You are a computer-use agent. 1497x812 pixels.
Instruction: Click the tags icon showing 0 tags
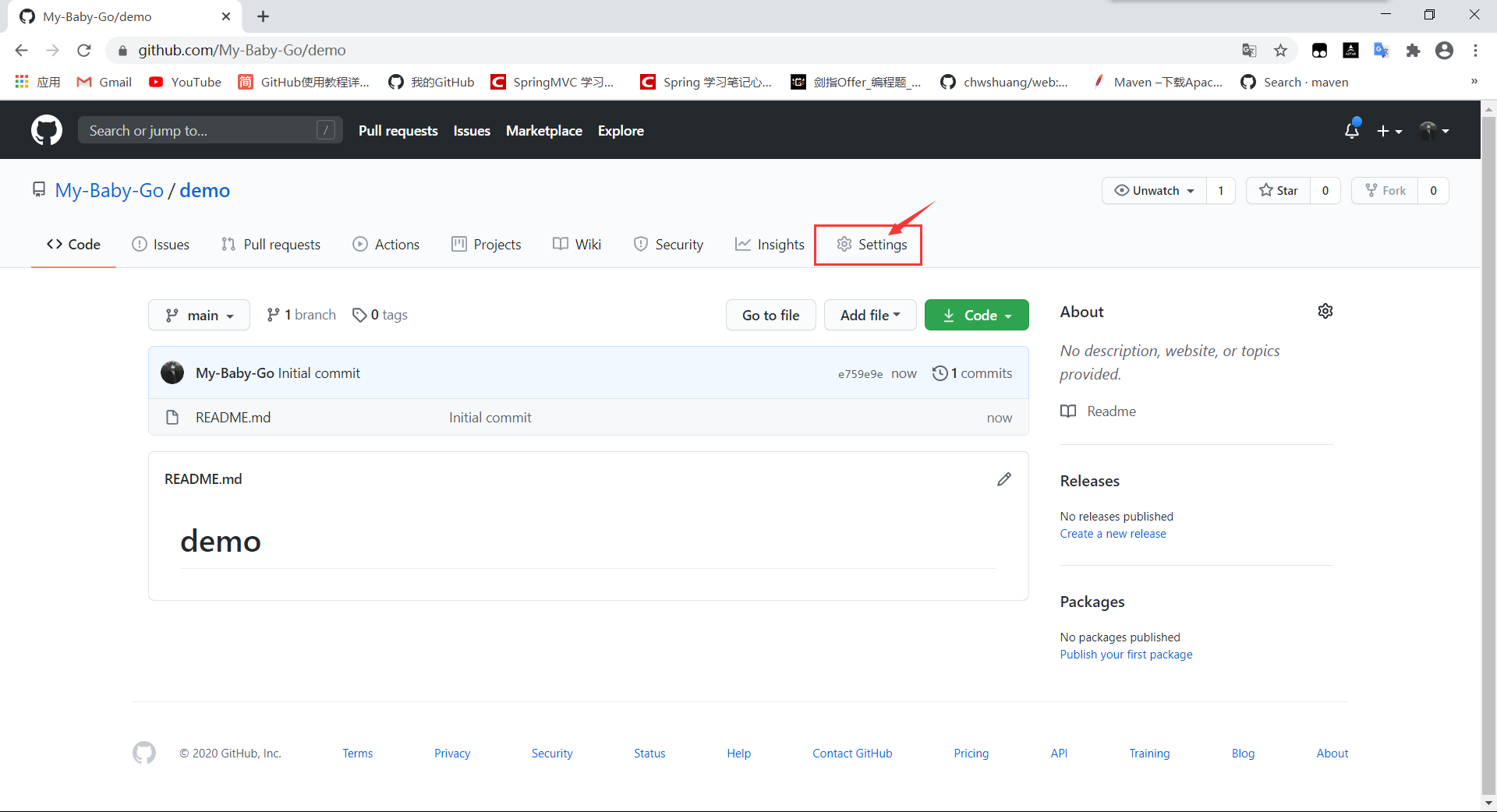[x=359, y=315]
